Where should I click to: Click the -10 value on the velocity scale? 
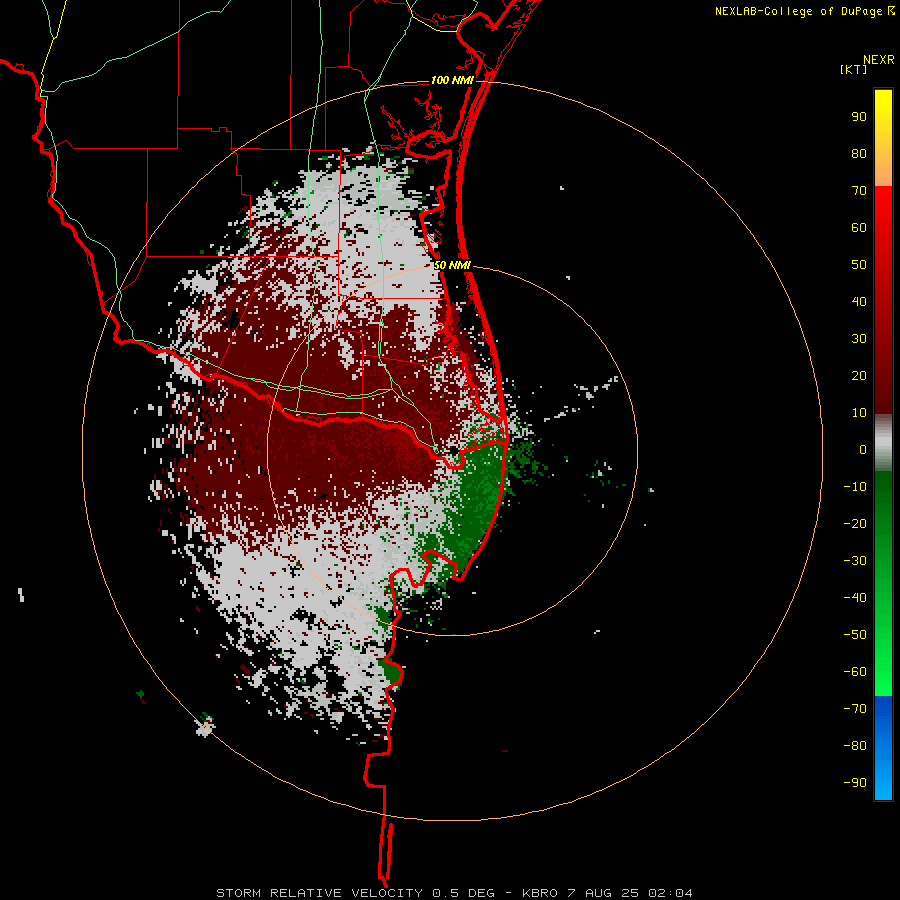tap(855, 487)
